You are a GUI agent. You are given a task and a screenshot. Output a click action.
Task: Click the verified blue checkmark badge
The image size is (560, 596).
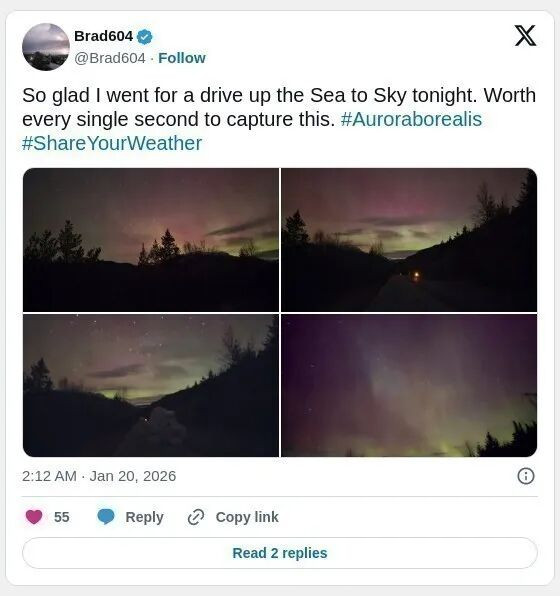pos(145,37)
